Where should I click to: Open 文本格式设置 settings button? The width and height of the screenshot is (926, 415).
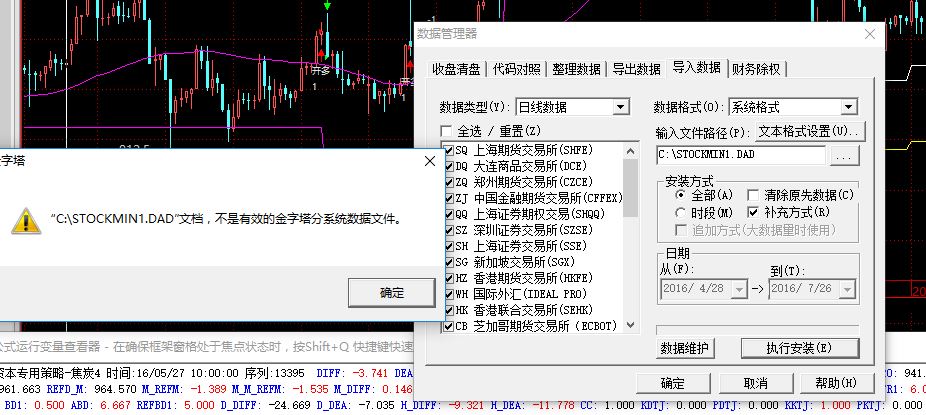click(809, 131)
